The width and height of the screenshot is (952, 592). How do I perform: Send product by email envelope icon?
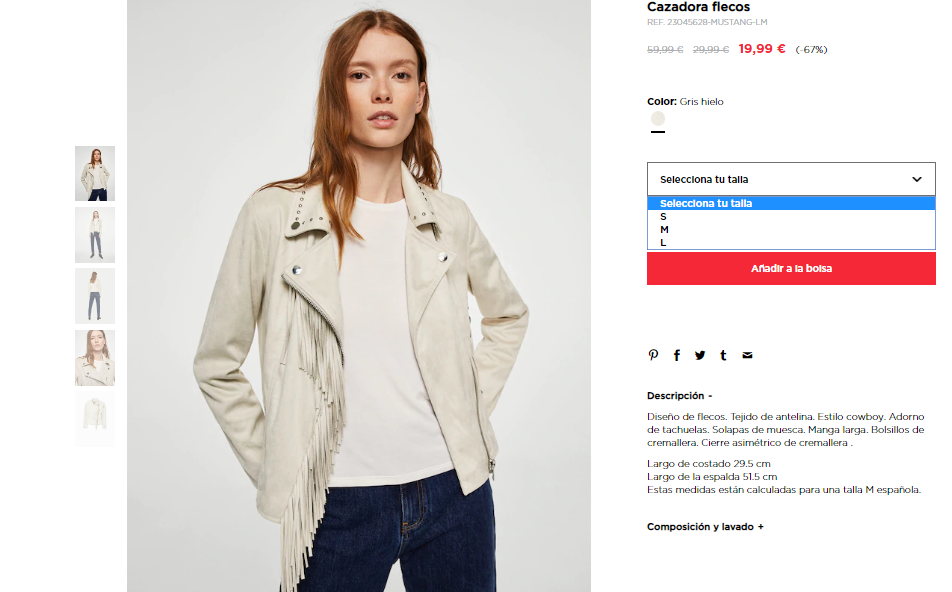point(747,355)
